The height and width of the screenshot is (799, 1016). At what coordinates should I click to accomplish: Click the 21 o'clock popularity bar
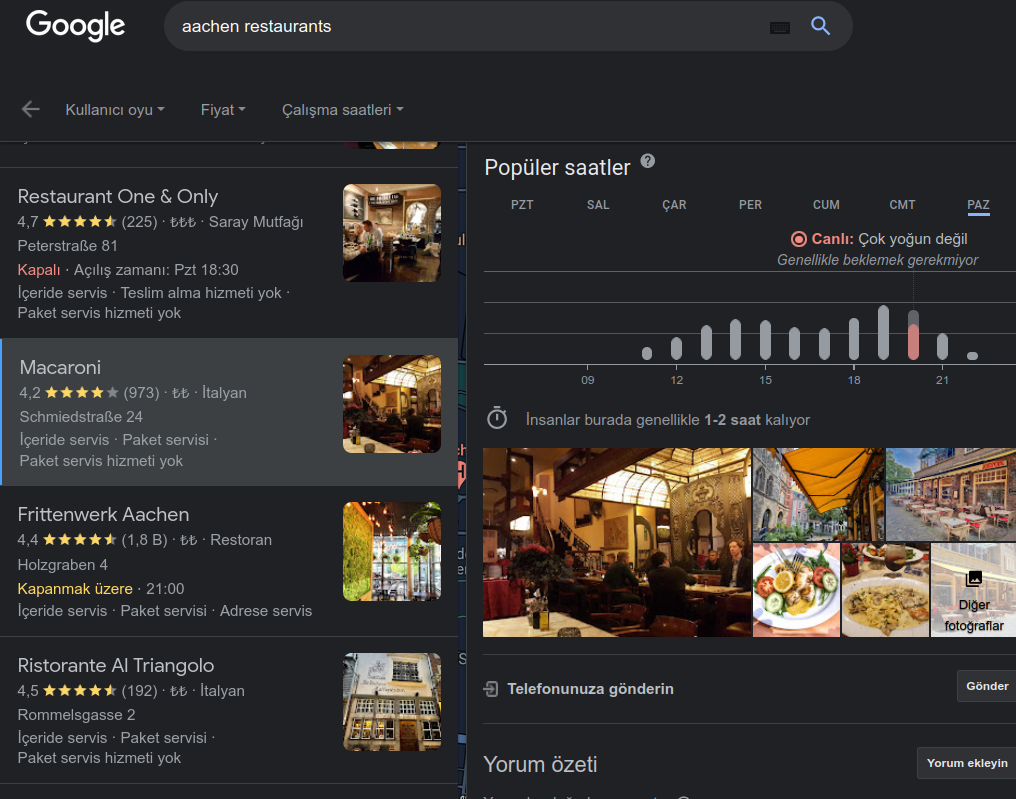pos(943,346)
